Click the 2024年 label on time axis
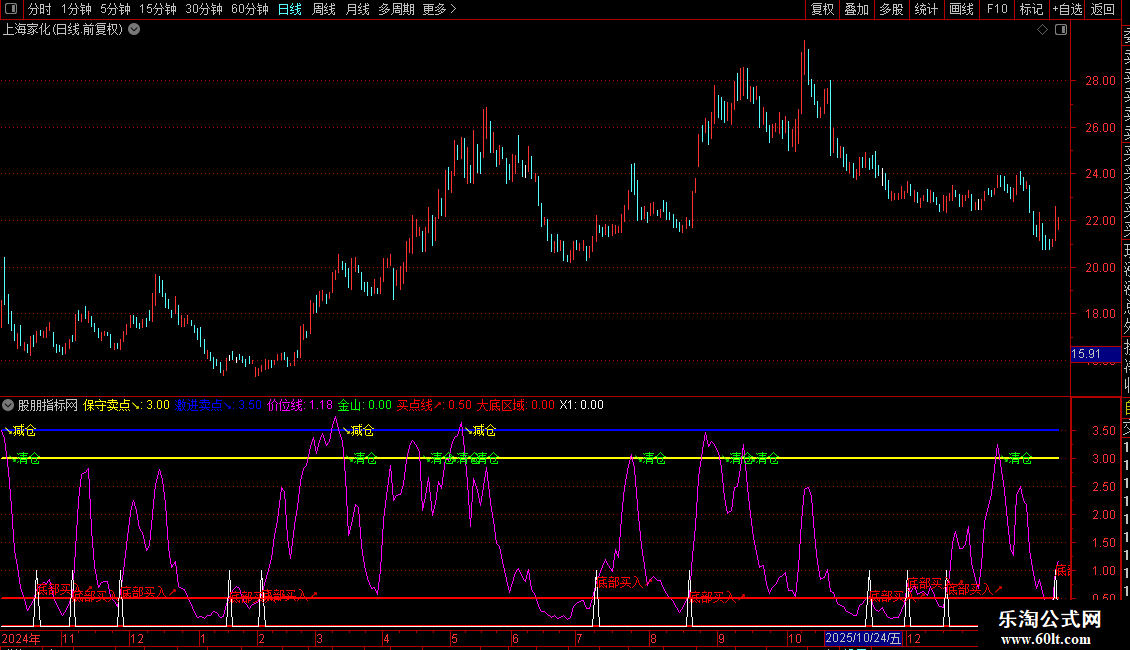Viewport: 1130px width, 650px height. [x=22, y=638]
